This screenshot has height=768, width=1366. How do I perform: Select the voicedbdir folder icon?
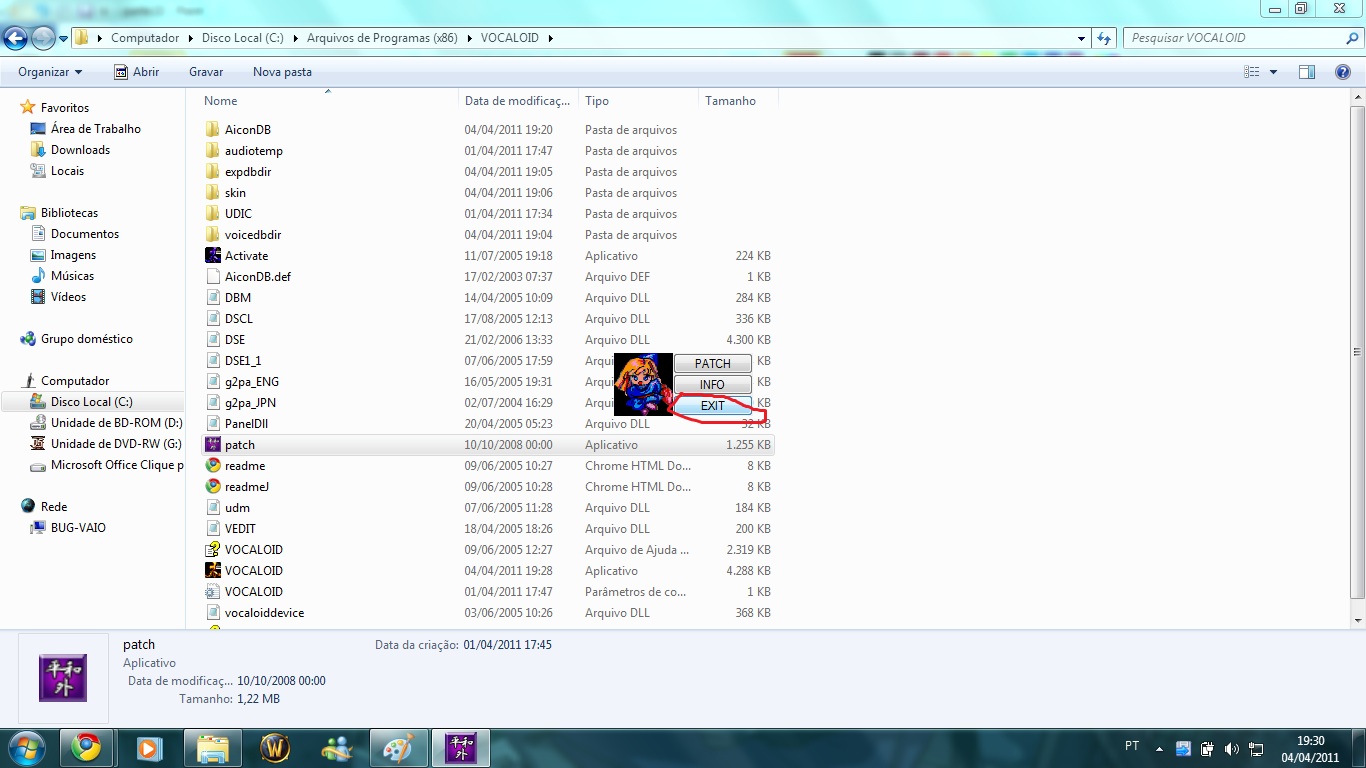tap(212, 235)
